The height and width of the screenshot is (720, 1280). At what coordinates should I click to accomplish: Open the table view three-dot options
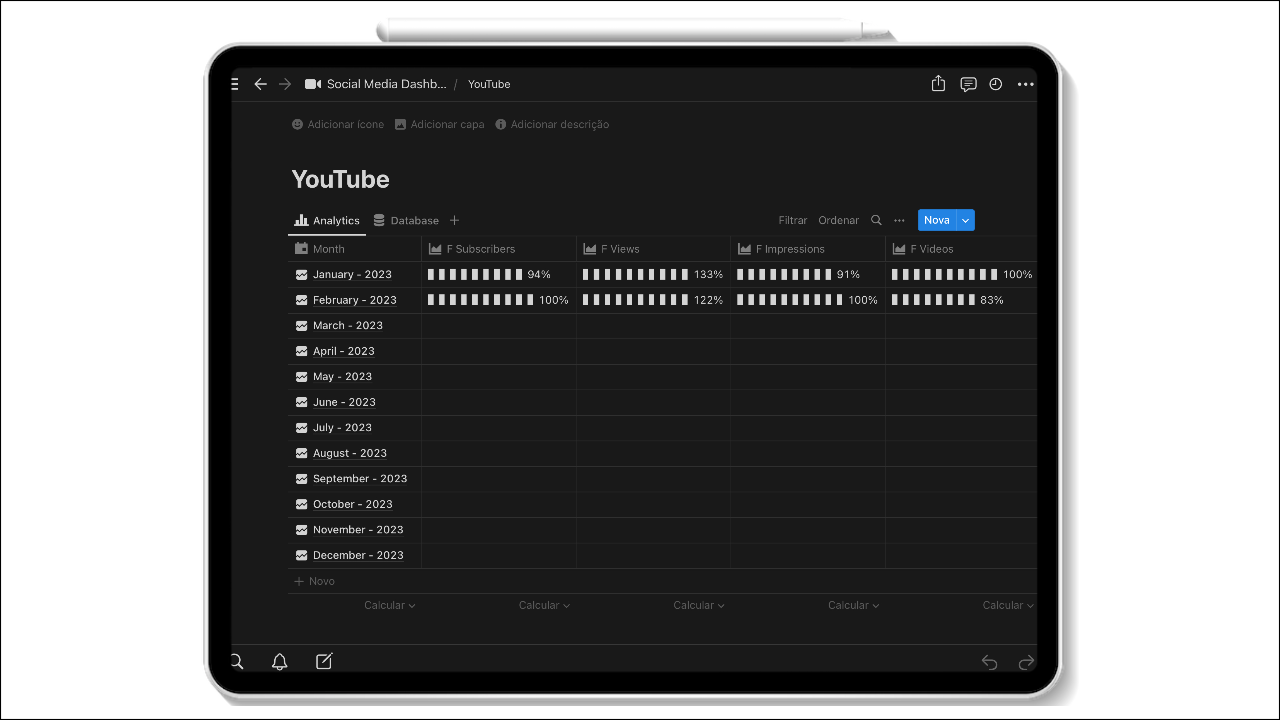(899, 220)
